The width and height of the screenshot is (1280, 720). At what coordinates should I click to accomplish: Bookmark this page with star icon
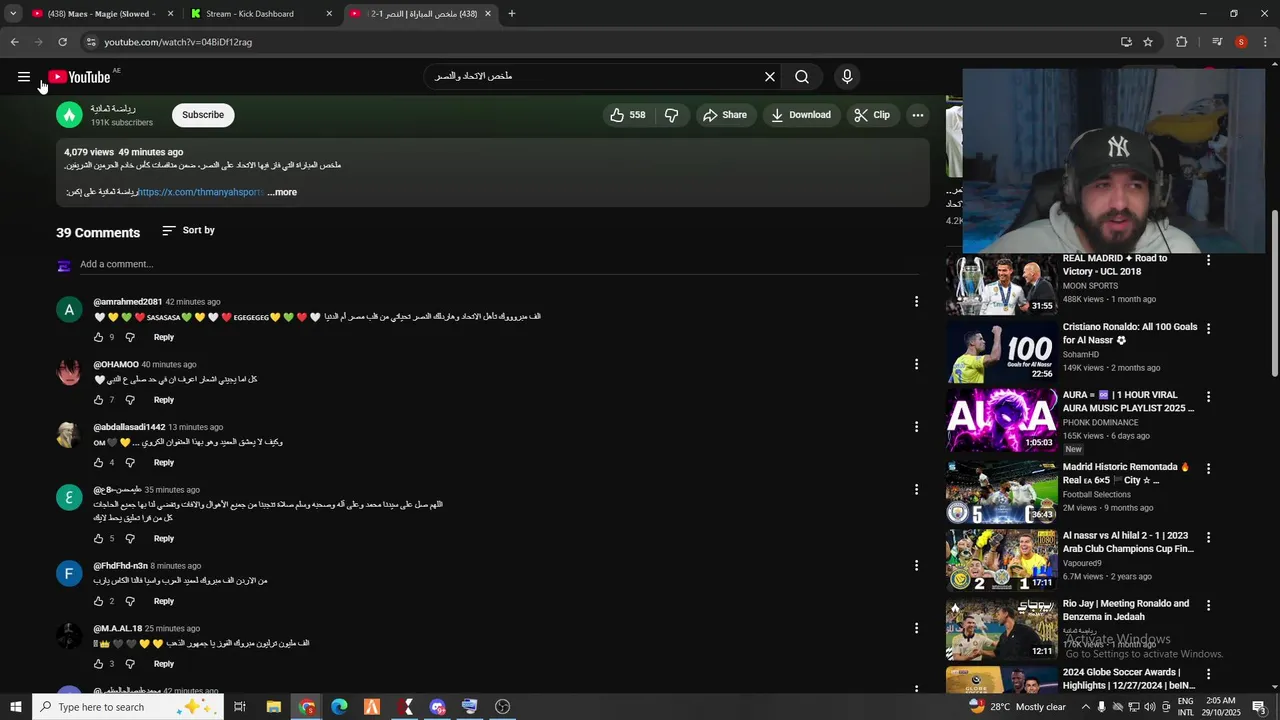pos(1148,42)
